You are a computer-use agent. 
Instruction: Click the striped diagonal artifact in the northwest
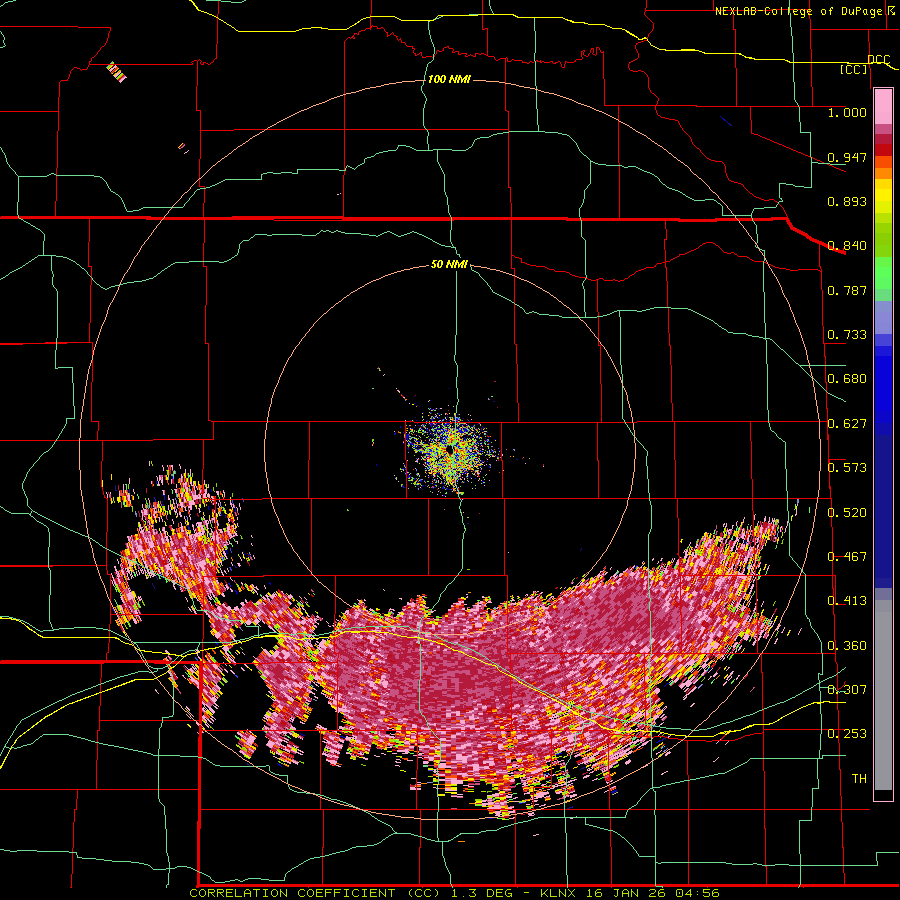pyautogui.click(x=117, y=72)
